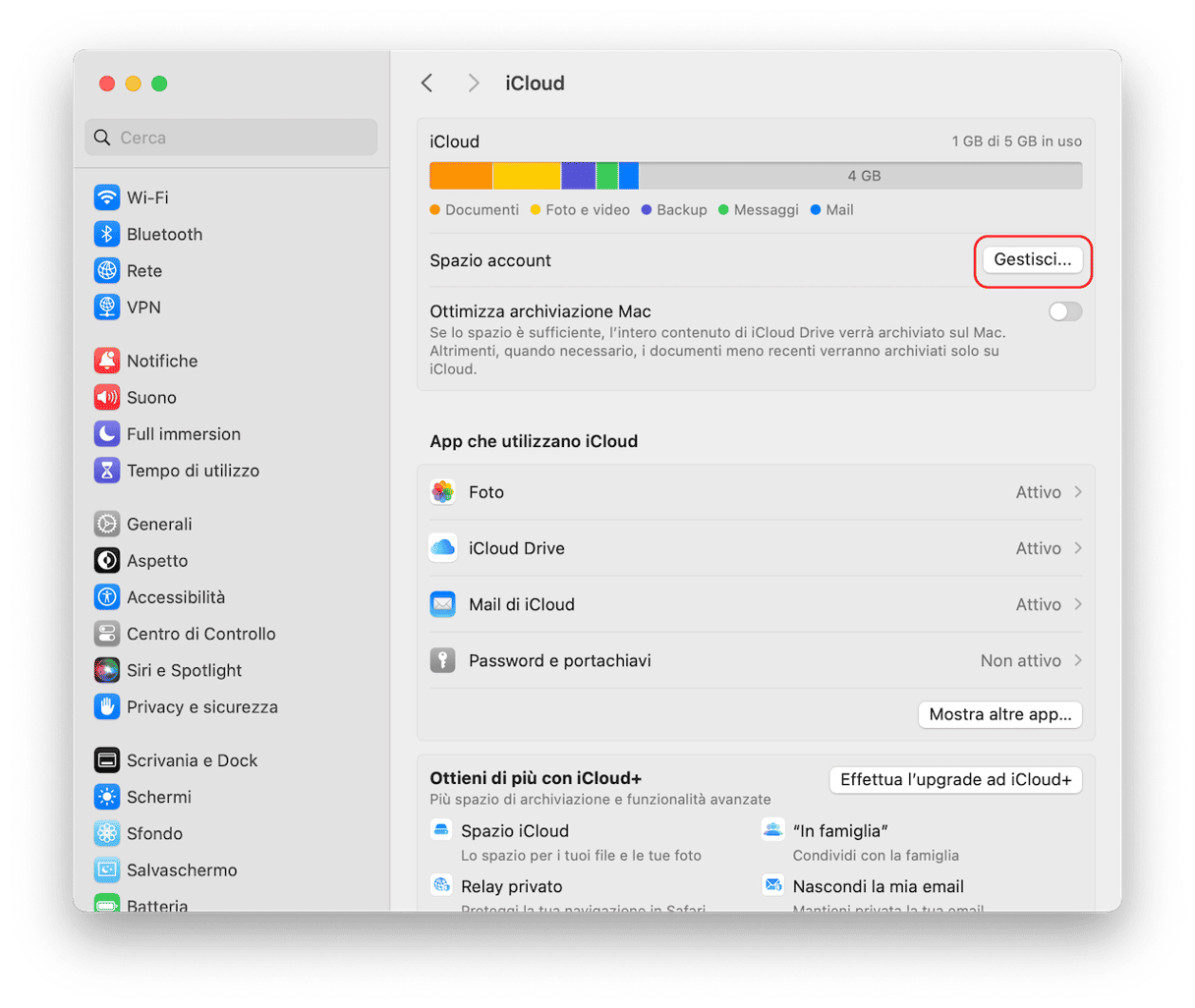Click the "Attivo" status for Mail di iCloud

coord(1039,604)
